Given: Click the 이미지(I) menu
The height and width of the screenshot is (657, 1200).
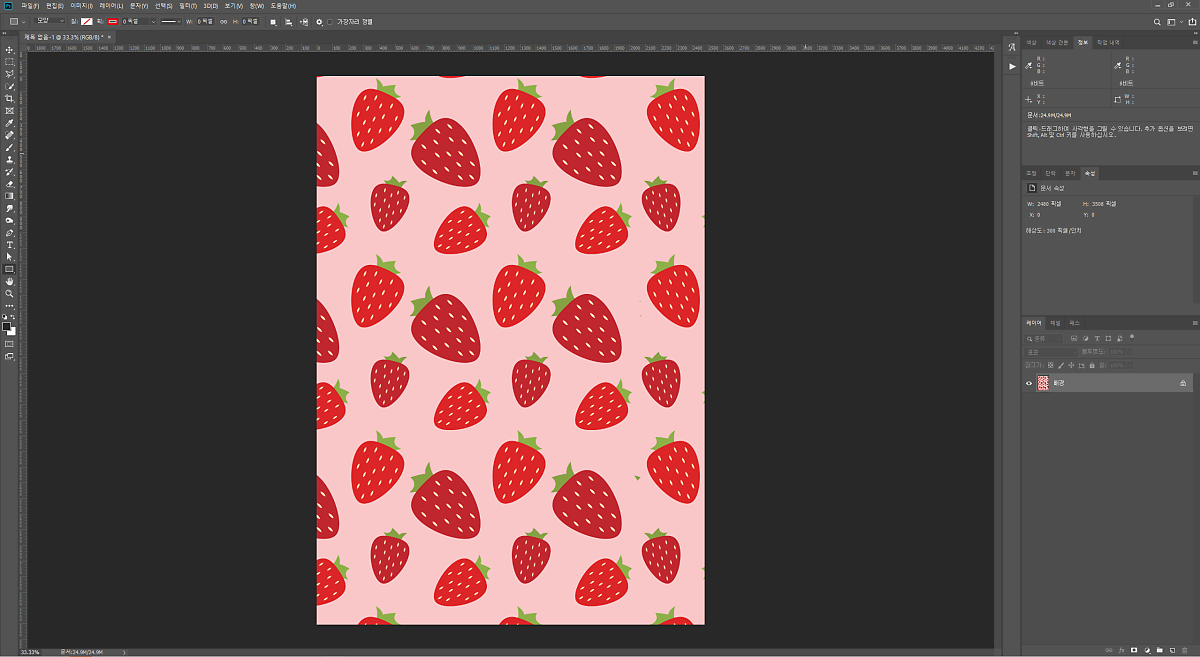Looking at the screenshot, I should [x=80, y=6].
